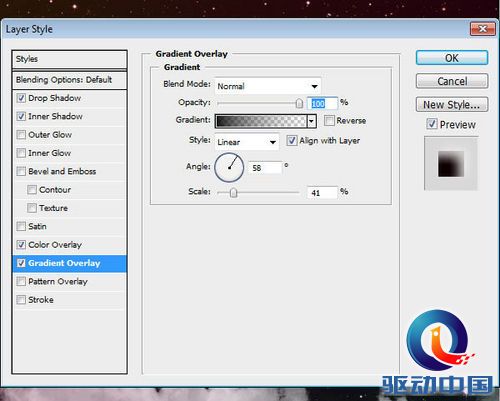
Task: Open the Color Overlay settings
Action: pos(55,245)
